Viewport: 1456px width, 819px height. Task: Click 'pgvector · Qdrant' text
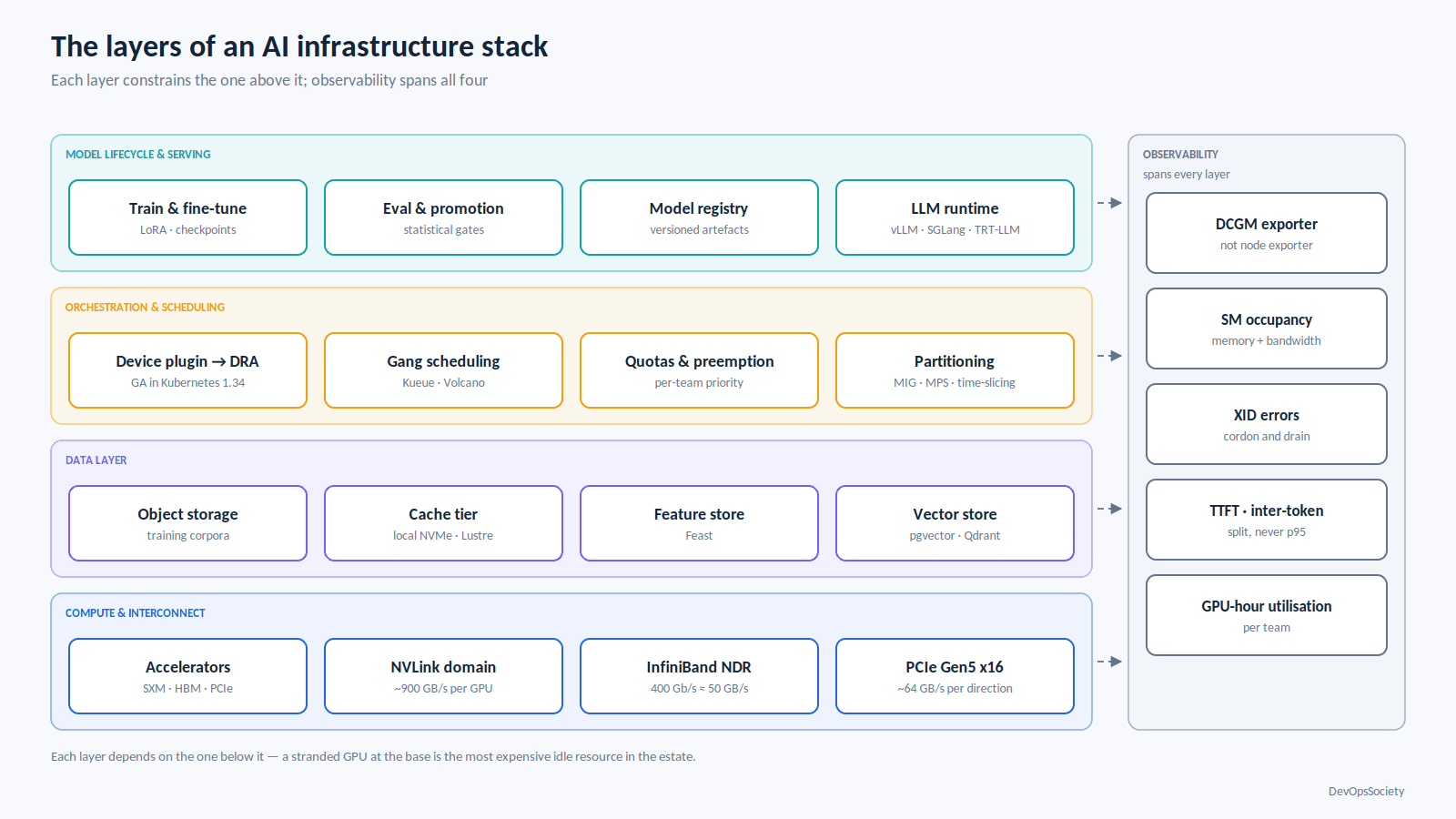point(955,536)
